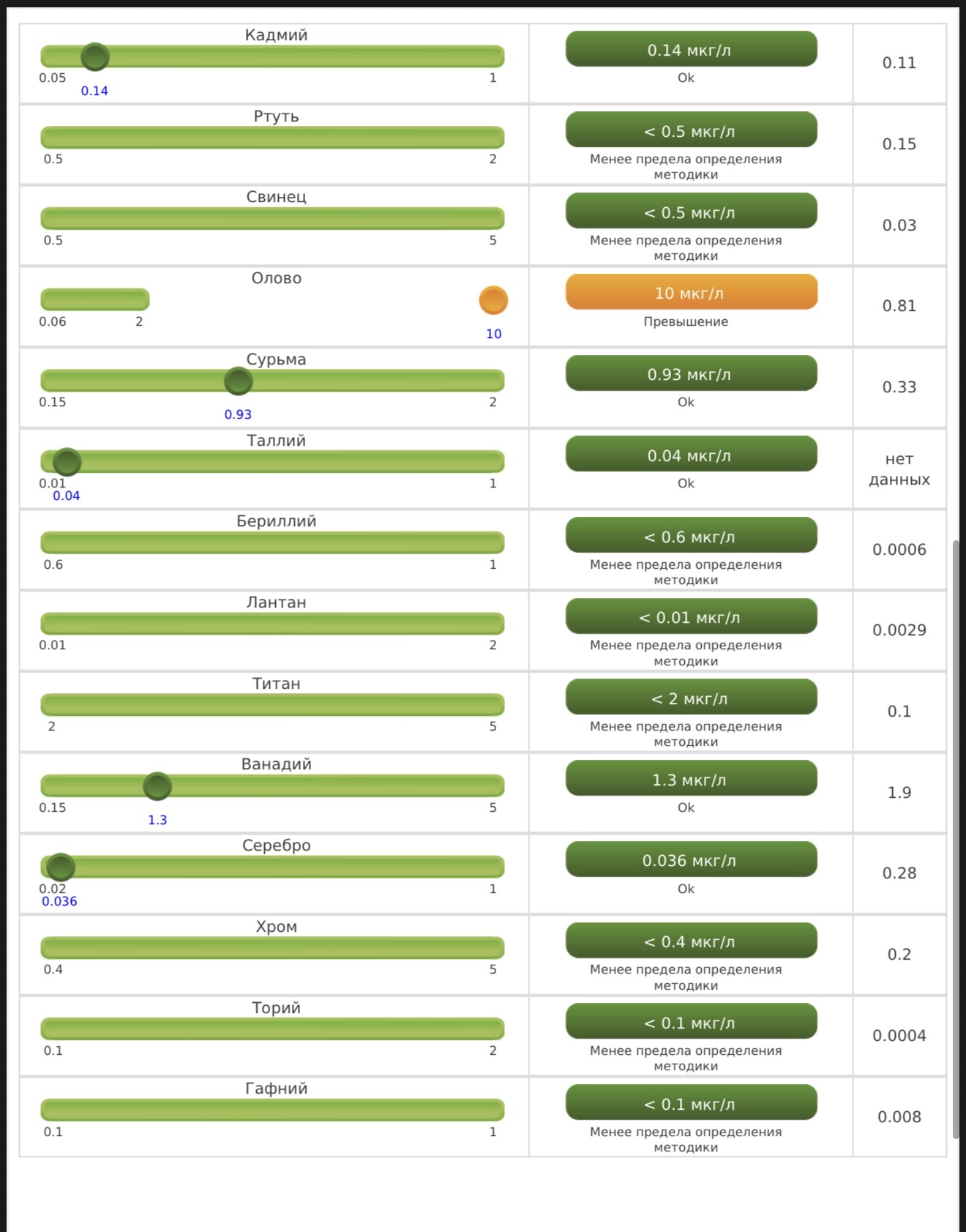Click the < 0.6 мкг/л Бериллий badge
This screenshot has width=966, height=1232.
[691, 536]
